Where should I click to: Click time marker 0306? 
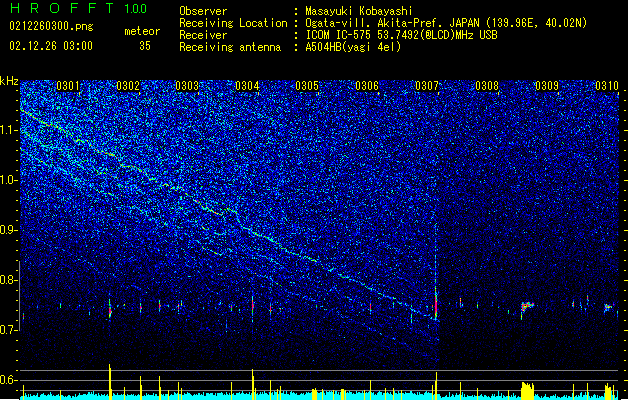pos(367,86)
